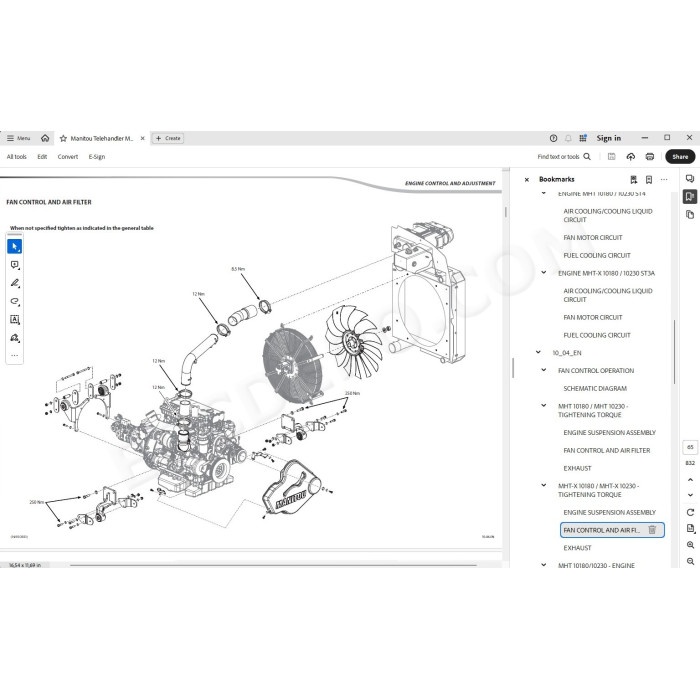
Task: Delete the highlighted bookmark with trash icon
Action: (652, 530)
